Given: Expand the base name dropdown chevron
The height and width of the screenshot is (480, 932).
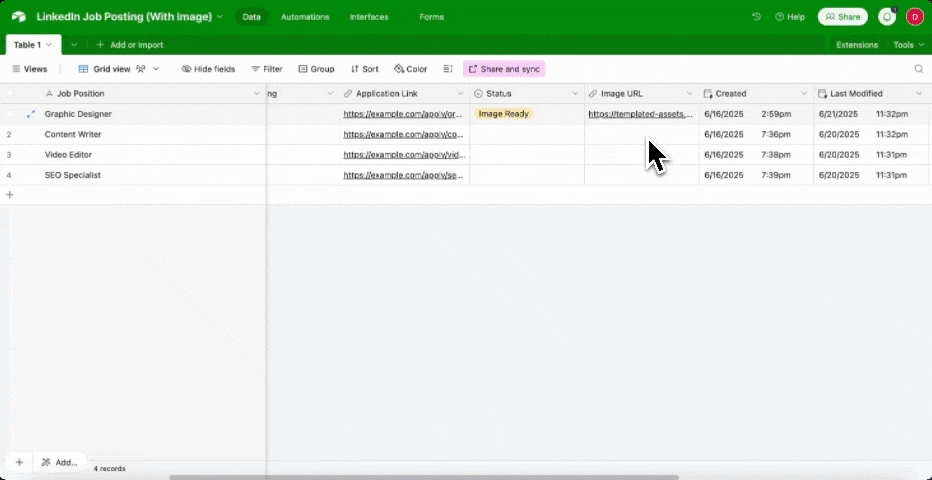Looking at the screenshot, I should [220, 17].
